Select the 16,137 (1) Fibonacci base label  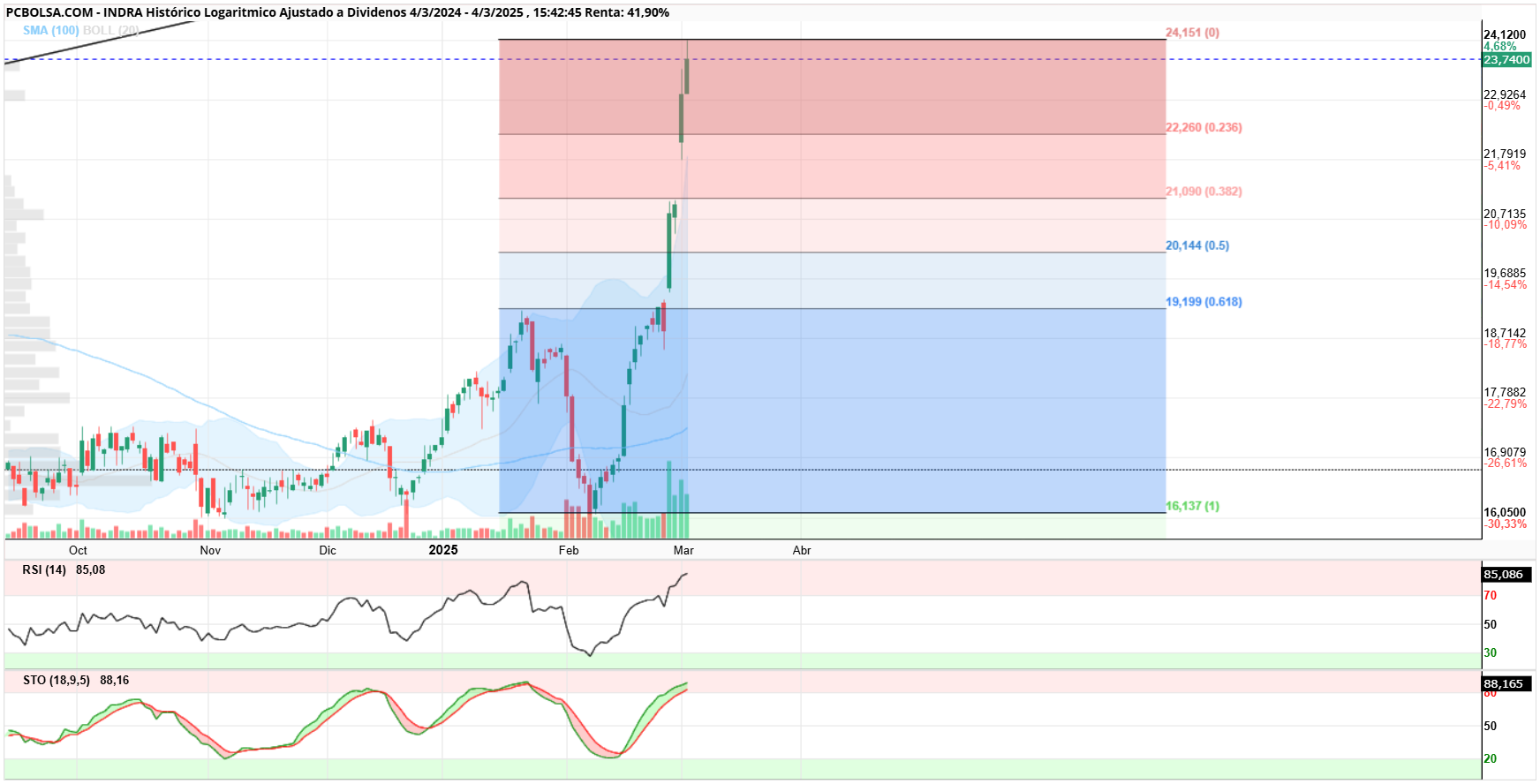(x=1192, y=506)
